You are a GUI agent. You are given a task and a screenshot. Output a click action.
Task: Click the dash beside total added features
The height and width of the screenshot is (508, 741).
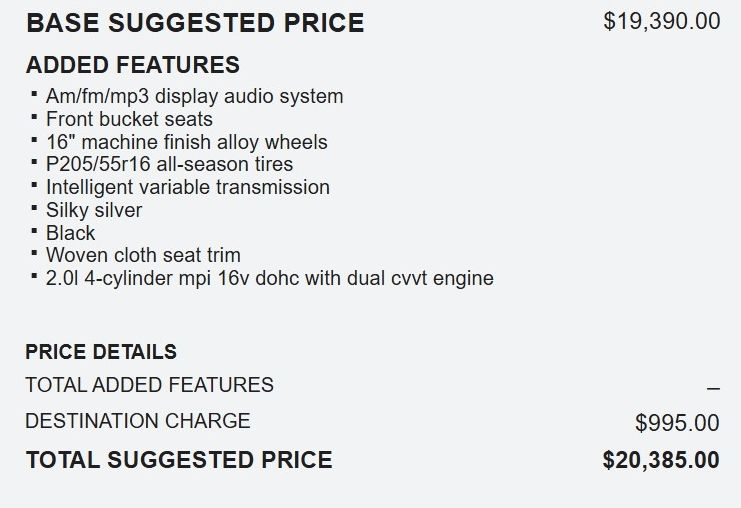(712, 389)
